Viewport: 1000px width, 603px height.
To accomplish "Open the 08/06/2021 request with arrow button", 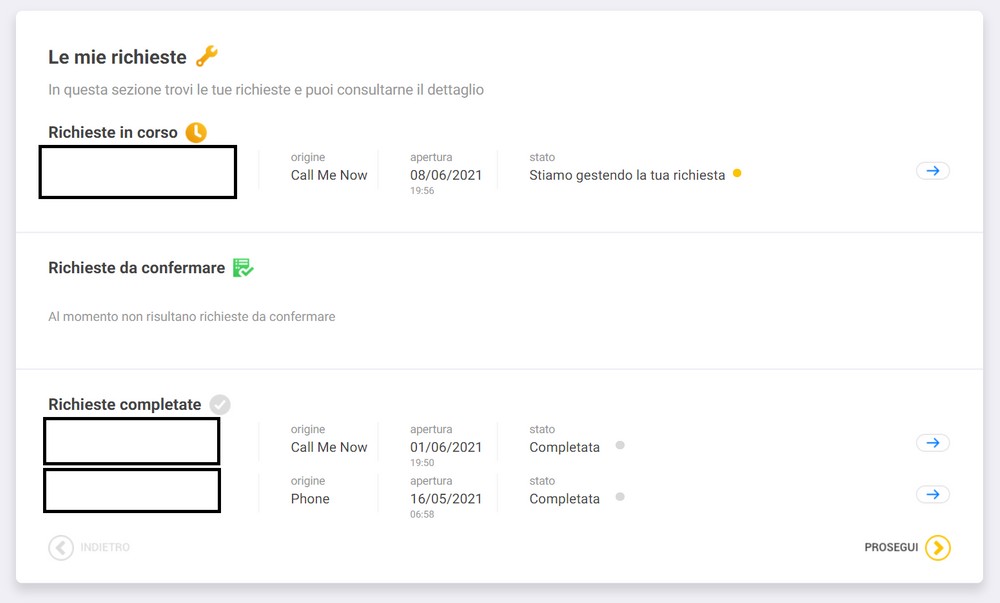I will coord(932,171).
